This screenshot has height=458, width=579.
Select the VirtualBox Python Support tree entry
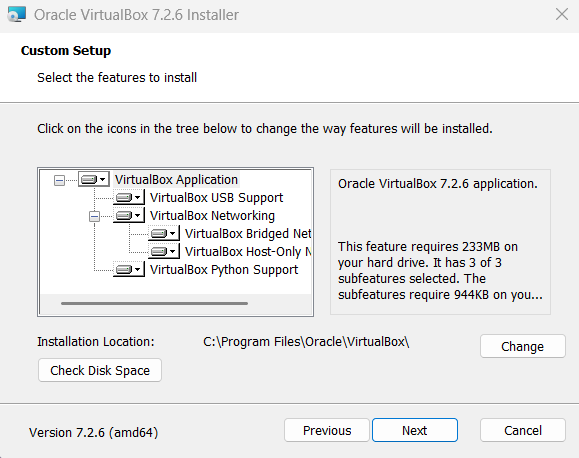coord(224,270)
